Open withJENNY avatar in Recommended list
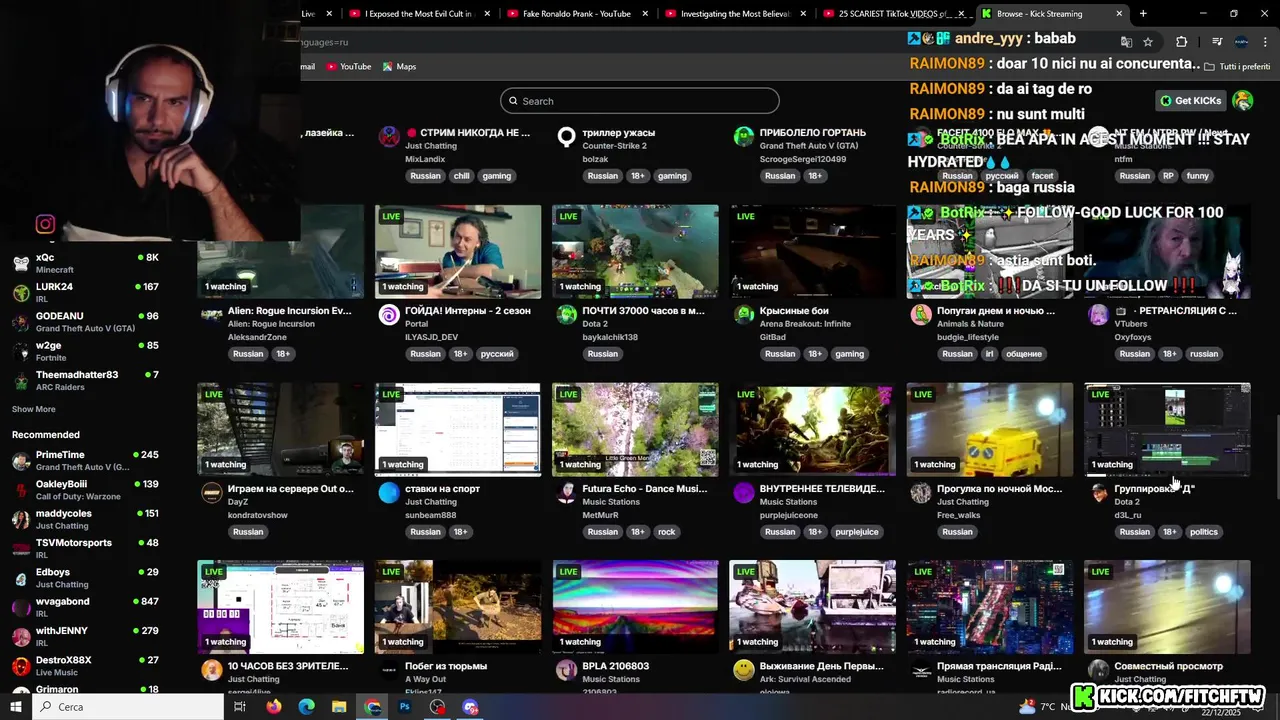1280x720 pixels. pos(21,636)
